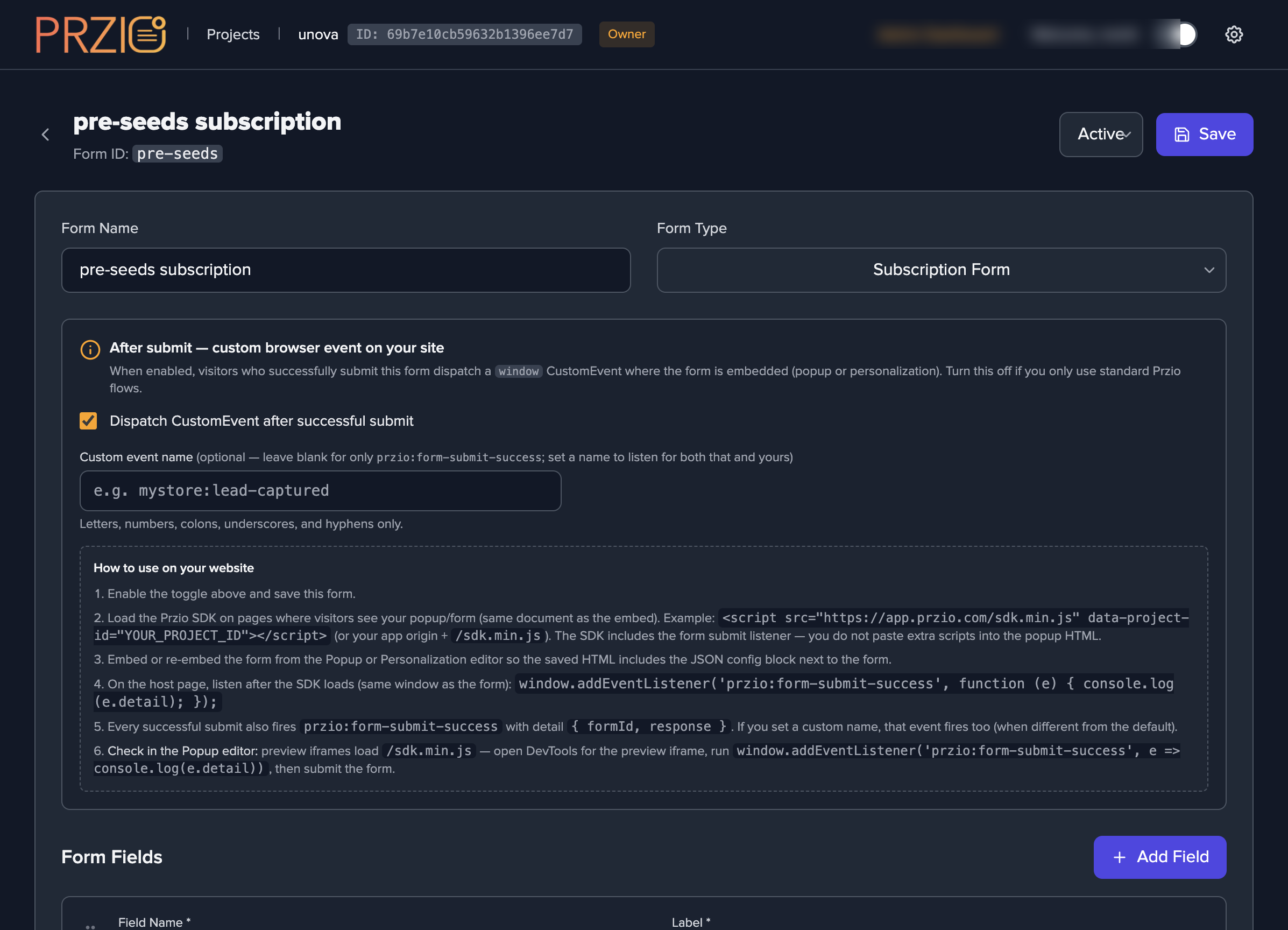This screenshot has width=1288, height=930.
Task: Click the How to use on your website heading
Action: click(174, 568)
